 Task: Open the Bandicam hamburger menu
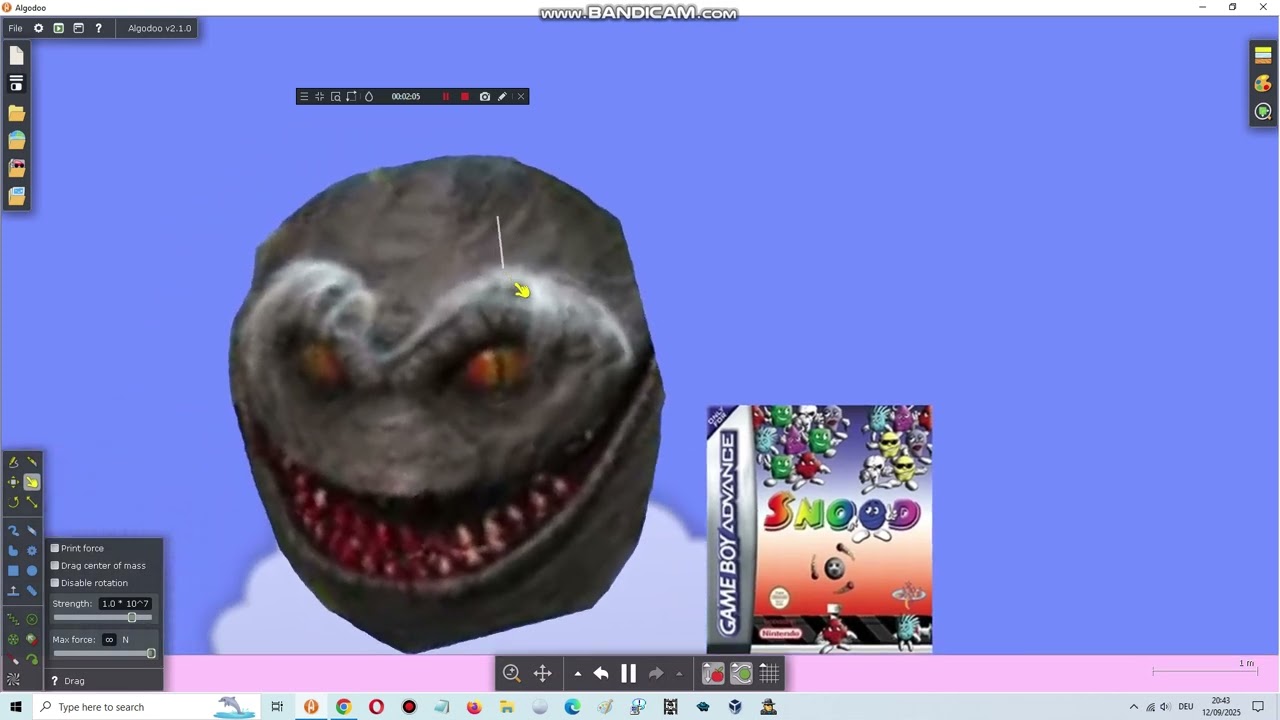[x=304, y=96]
